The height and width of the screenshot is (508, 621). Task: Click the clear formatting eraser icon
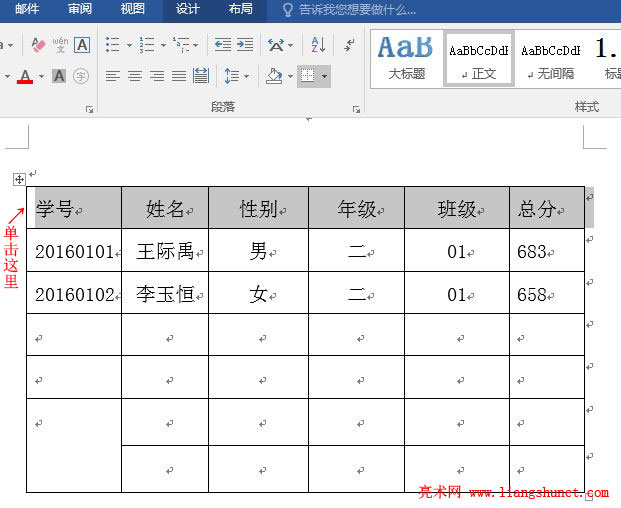[x=38, y=45]
